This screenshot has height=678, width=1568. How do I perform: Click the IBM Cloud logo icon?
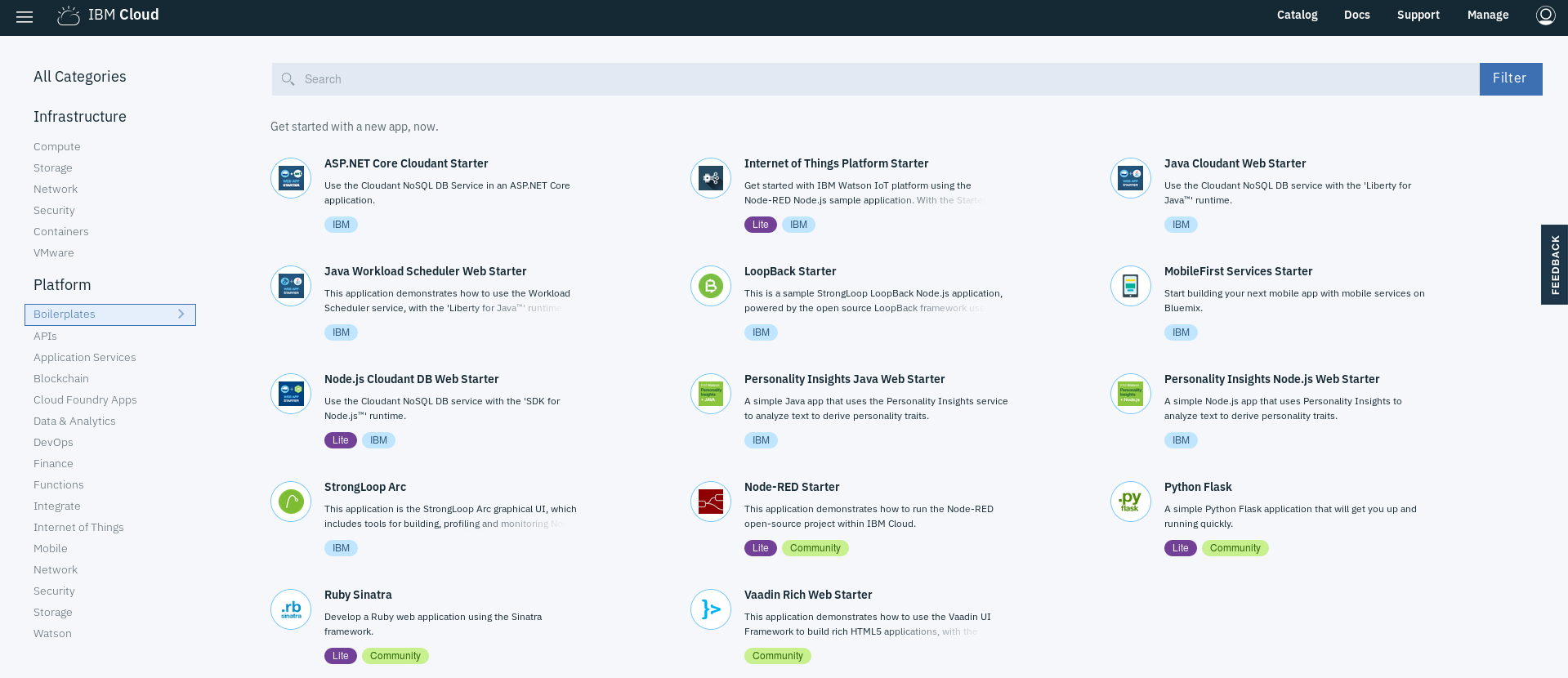[69, 16]
